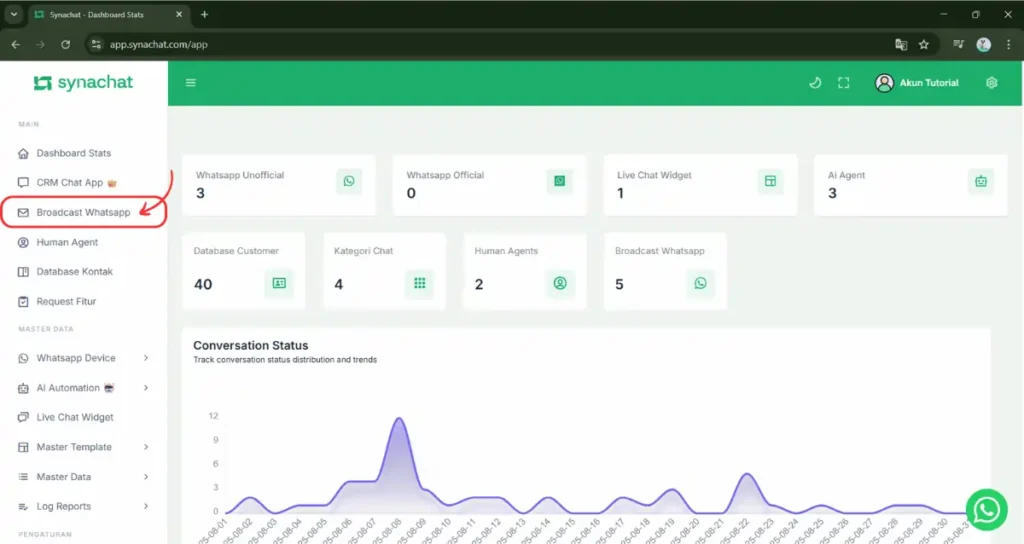Open the translate page icon
Viewport: 1024px width, 544px height.
(901, 44)
